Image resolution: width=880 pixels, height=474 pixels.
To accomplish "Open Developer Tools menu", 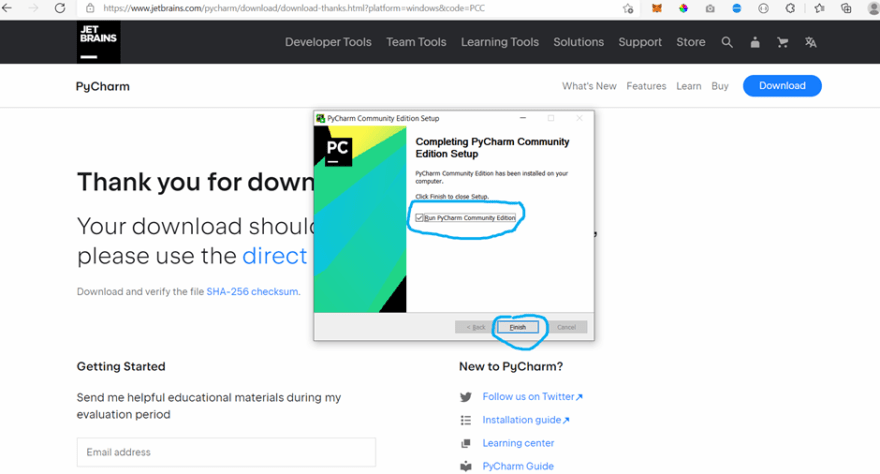I will tap(328, 42).
